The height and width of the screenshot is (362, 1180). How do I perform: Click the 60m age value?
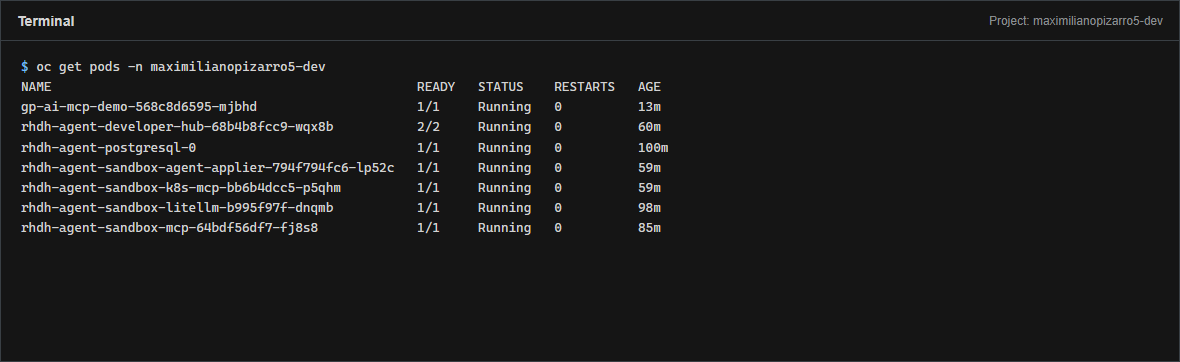(x=649, y=127)
